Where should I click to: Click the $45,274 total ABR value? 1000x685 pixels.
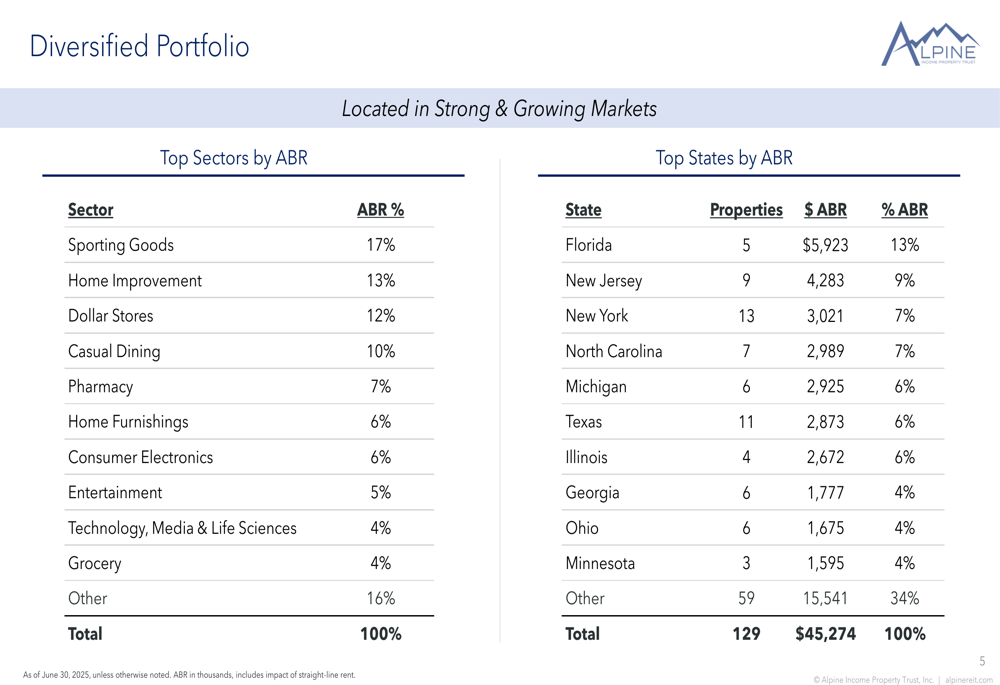coord(825,633)
